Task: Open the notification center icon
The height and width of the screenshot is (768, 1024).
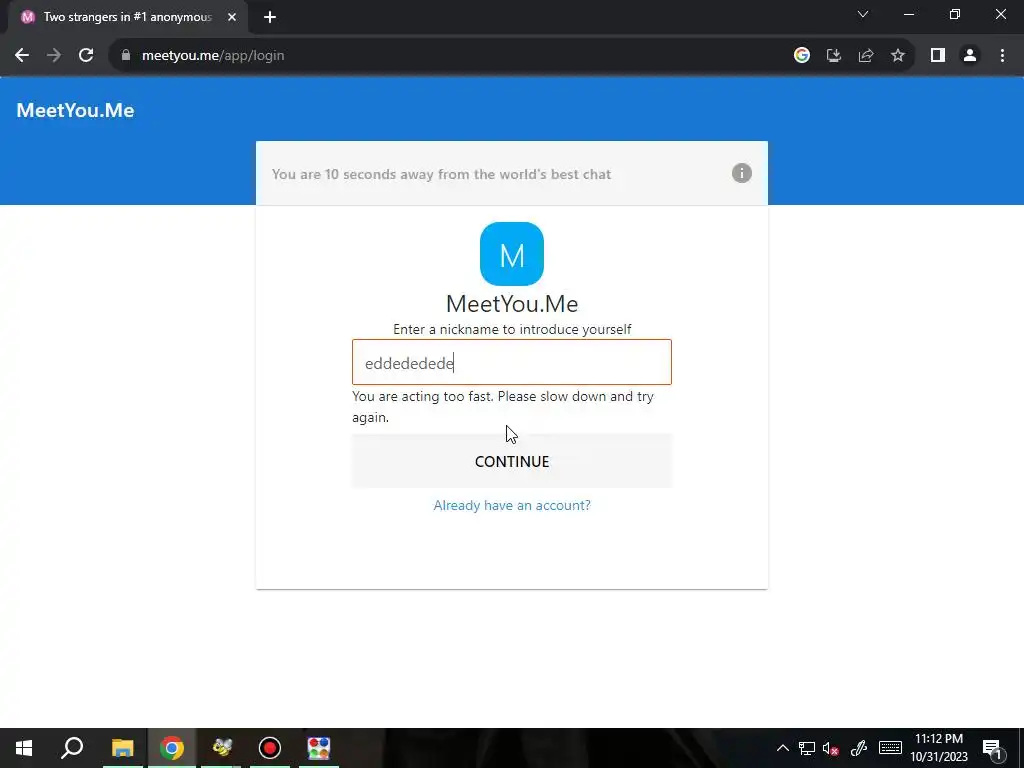Action: (992, 748)
